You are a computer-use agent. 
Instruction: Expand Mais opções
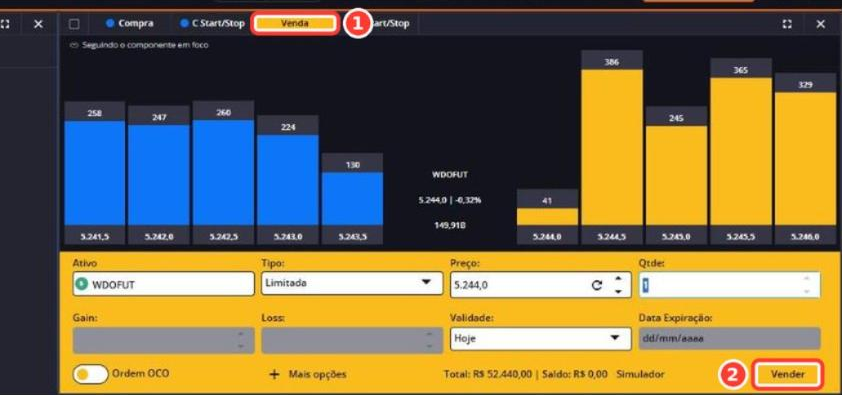pos(307,374)
